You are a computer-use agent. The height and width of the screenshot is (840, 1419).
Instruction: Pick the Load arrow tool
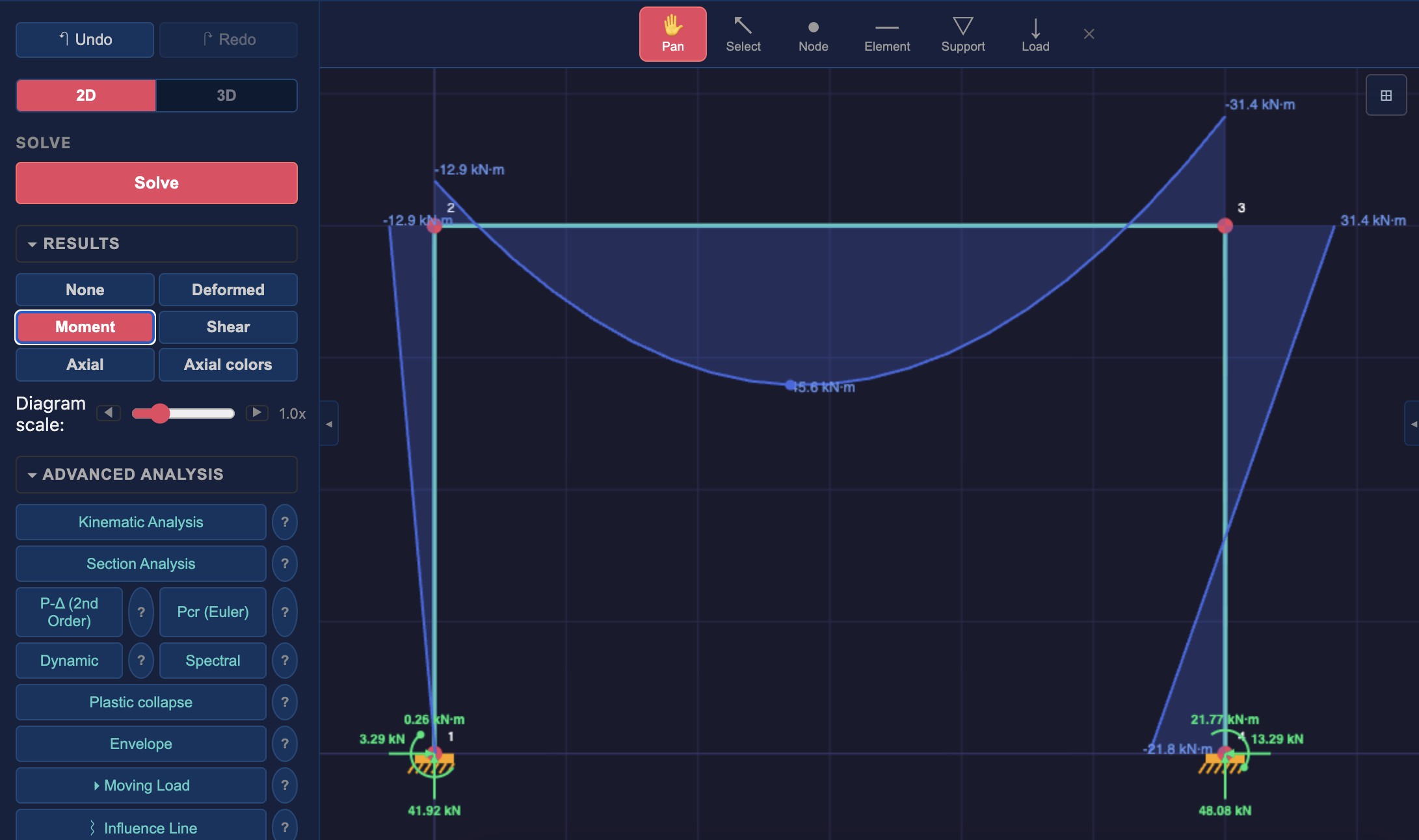pyautogui.click(x=1035, y=34)
